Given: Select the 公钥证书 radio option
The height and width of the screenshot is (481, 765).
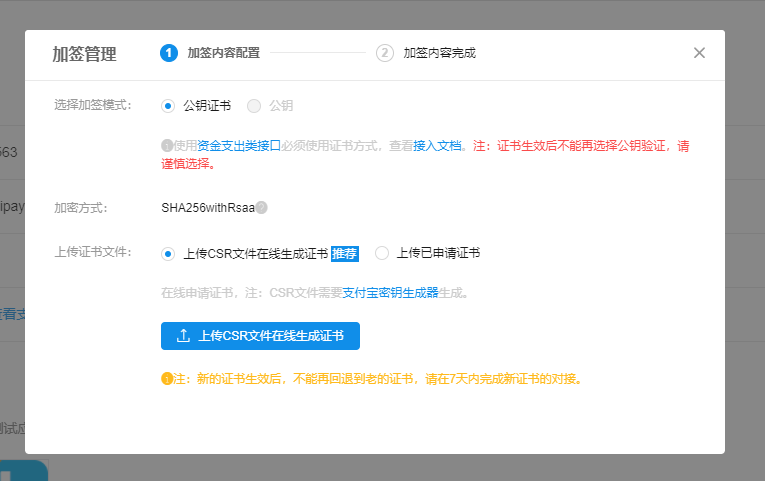Looking at the screenshot, I should click(168, 105).
